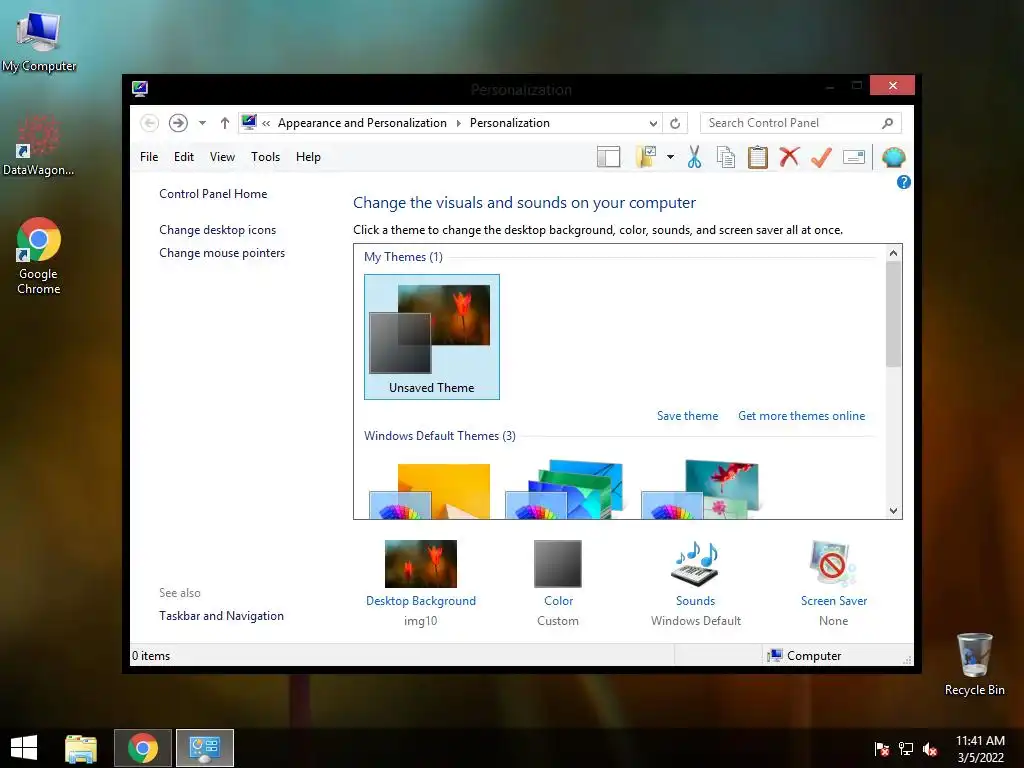Viewport: 1024px width, 768px height.
Task: Expand the folder options toolbar dropdown arrow
Action: tap(670, 157)
